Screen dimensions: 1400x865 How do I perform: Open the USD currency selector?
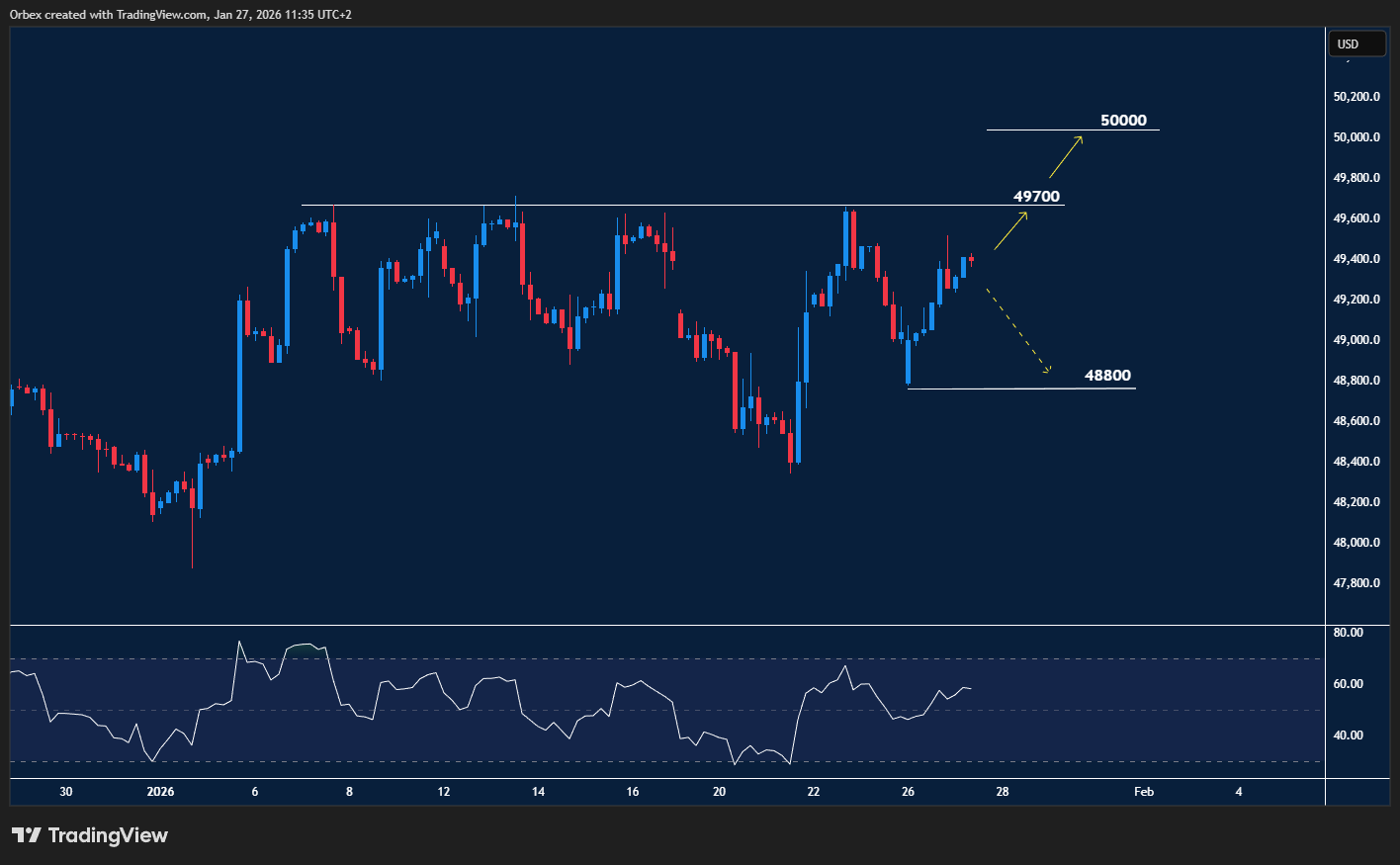pos(1356,43)
